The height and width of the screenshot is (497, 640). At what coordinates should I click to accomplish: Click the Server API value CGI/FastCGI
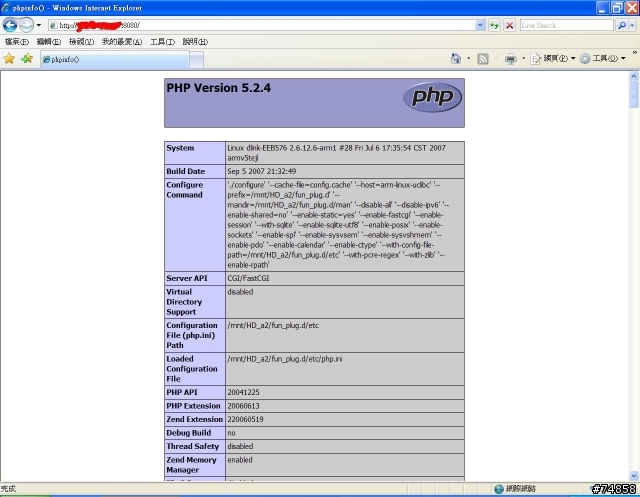tap(248, 278)
